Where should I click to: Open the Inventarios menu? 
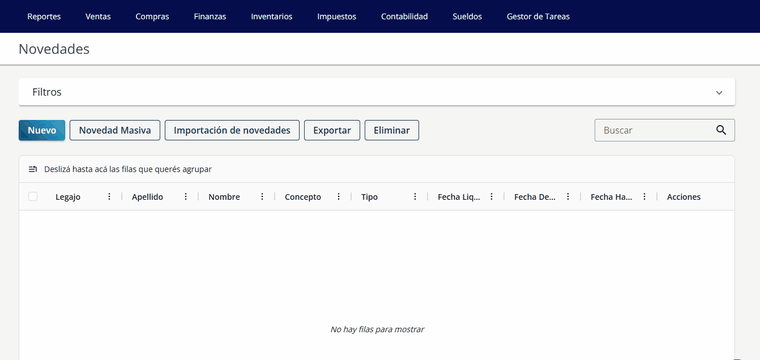click(271, 16)
